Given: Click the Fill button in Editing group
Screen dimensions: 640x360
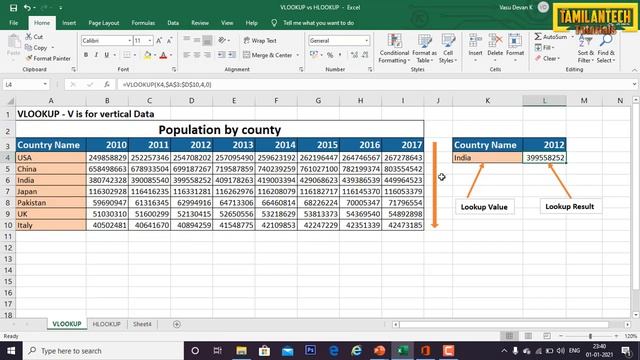Looking at the screenshot, I should (544, 48).
